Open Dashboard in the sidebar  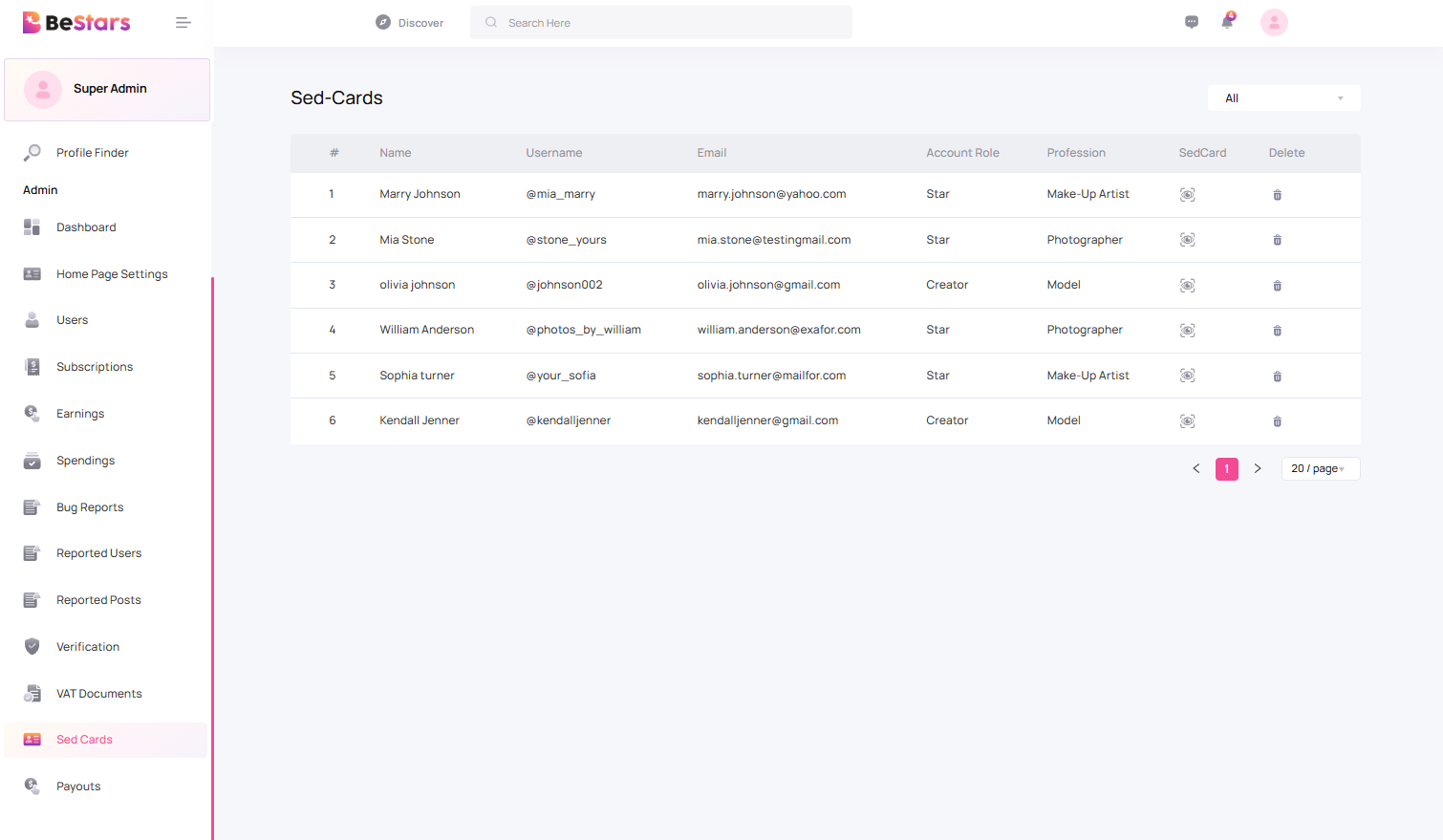click(86, 227)
